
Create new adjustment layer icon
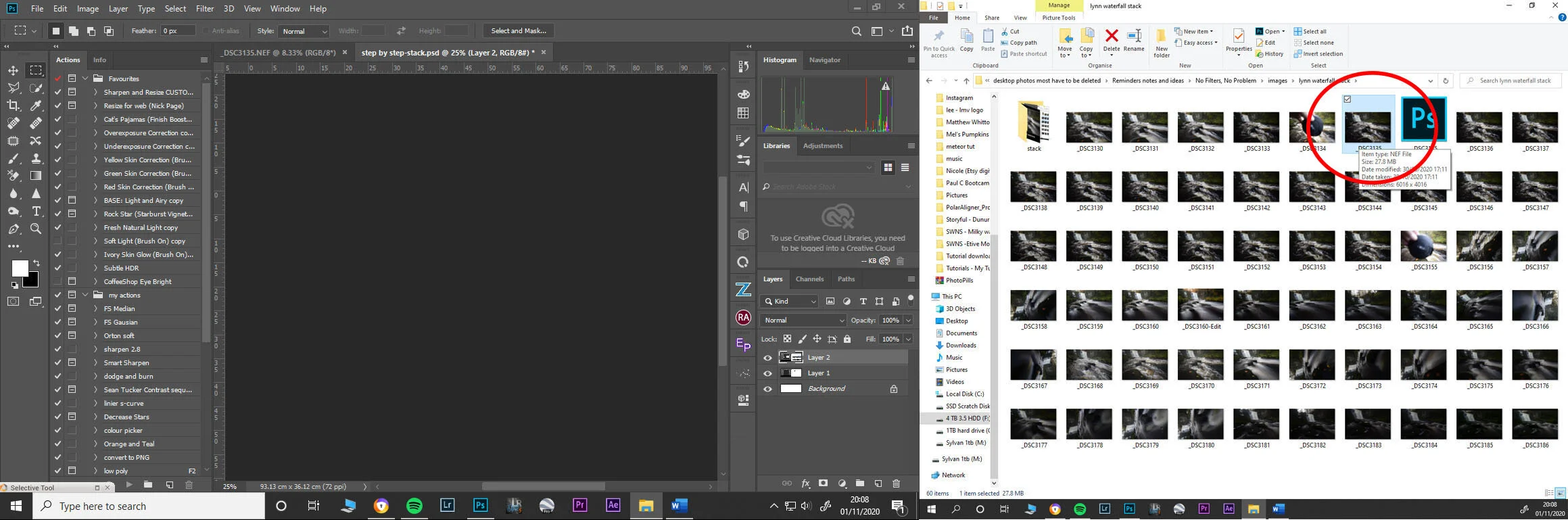tap(842, 483)
